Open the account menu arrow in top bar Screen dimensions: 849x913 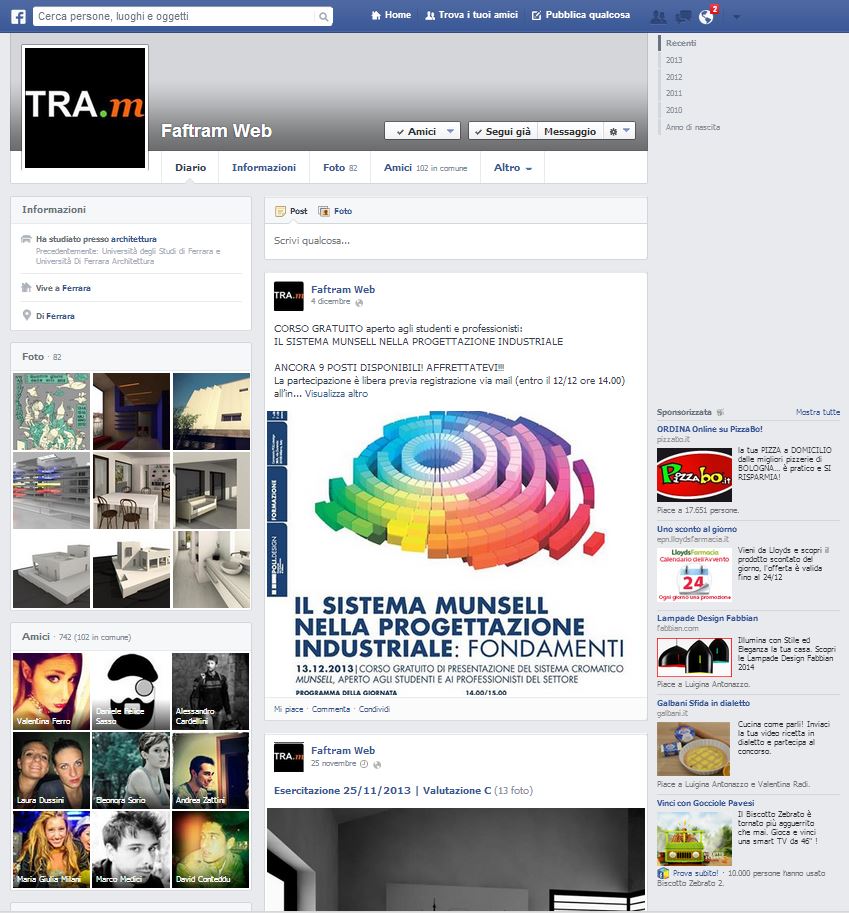pyautogui.click(x=737, y=16)
